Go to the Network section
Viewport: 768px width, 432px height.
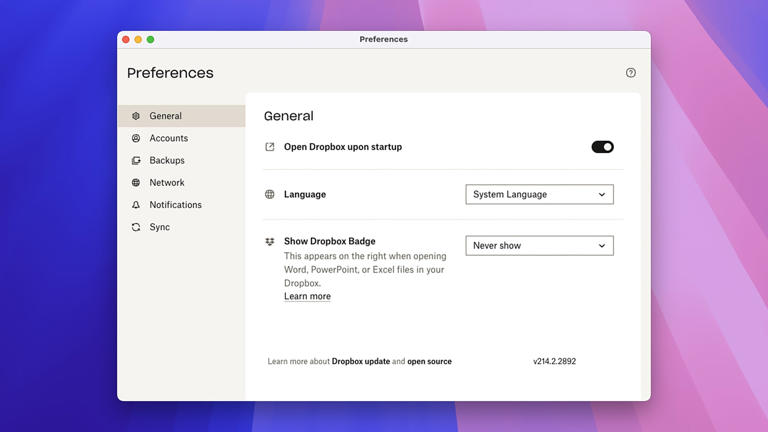coord(167,183)
